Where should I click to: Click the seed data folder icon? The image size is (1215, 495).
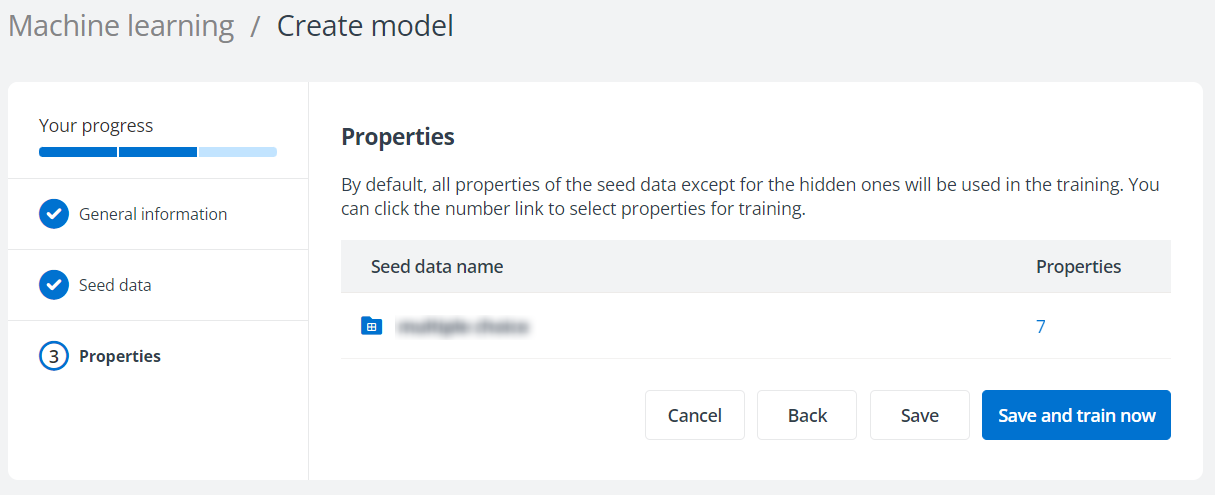point(371,326)
